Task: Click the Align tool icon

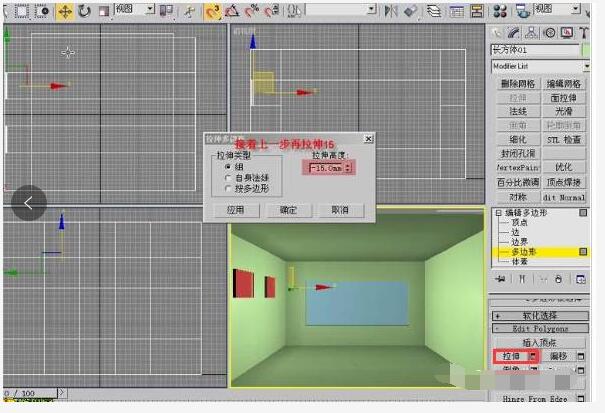Action: point(411,11)
